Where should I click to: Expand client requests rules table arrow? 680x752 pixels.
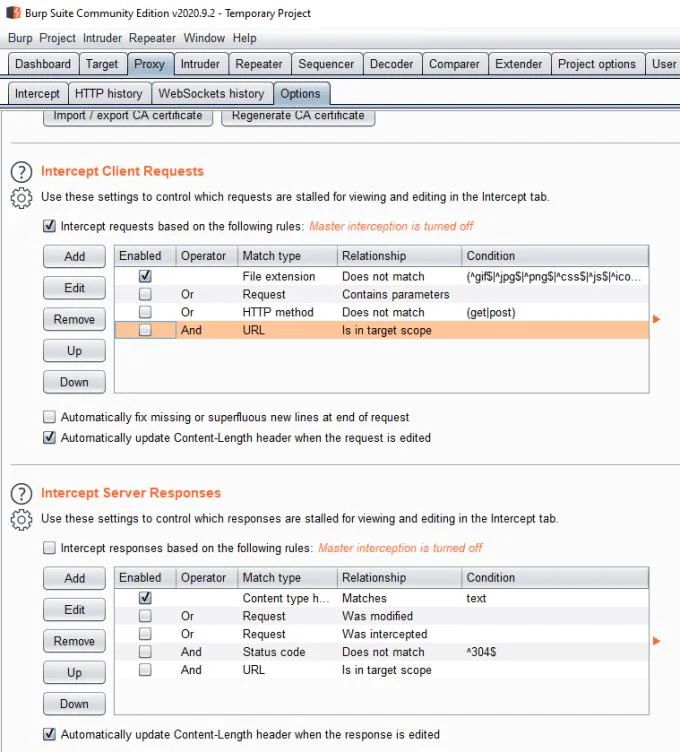point(657,319)
